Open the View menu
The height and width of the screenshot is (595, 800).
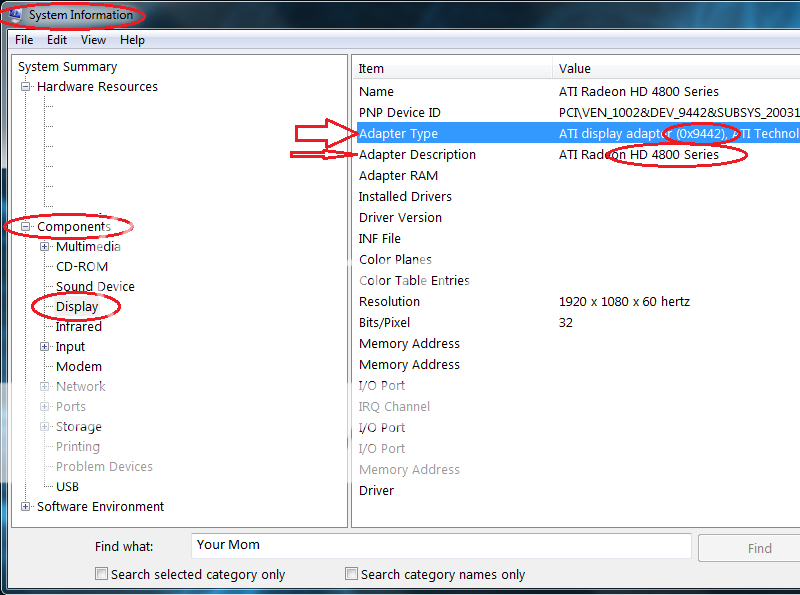point(93,40)
